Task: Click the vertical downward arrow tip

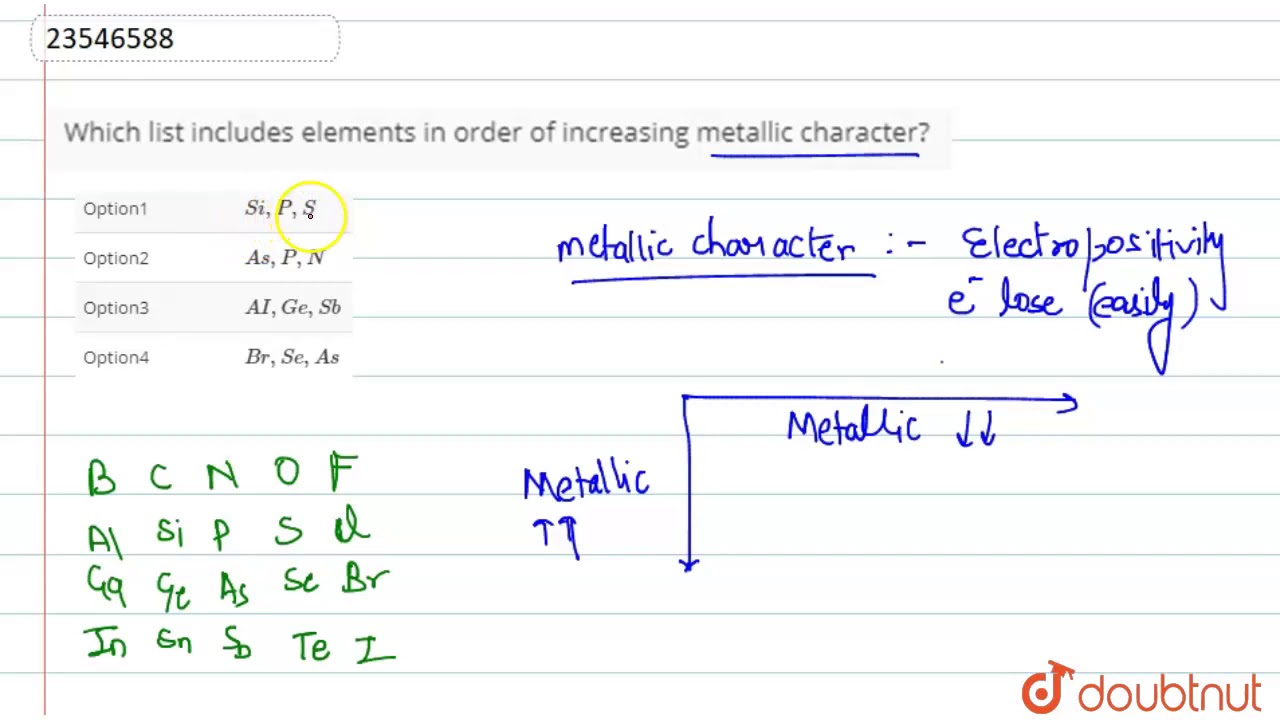Action: [x=689, y=565]
